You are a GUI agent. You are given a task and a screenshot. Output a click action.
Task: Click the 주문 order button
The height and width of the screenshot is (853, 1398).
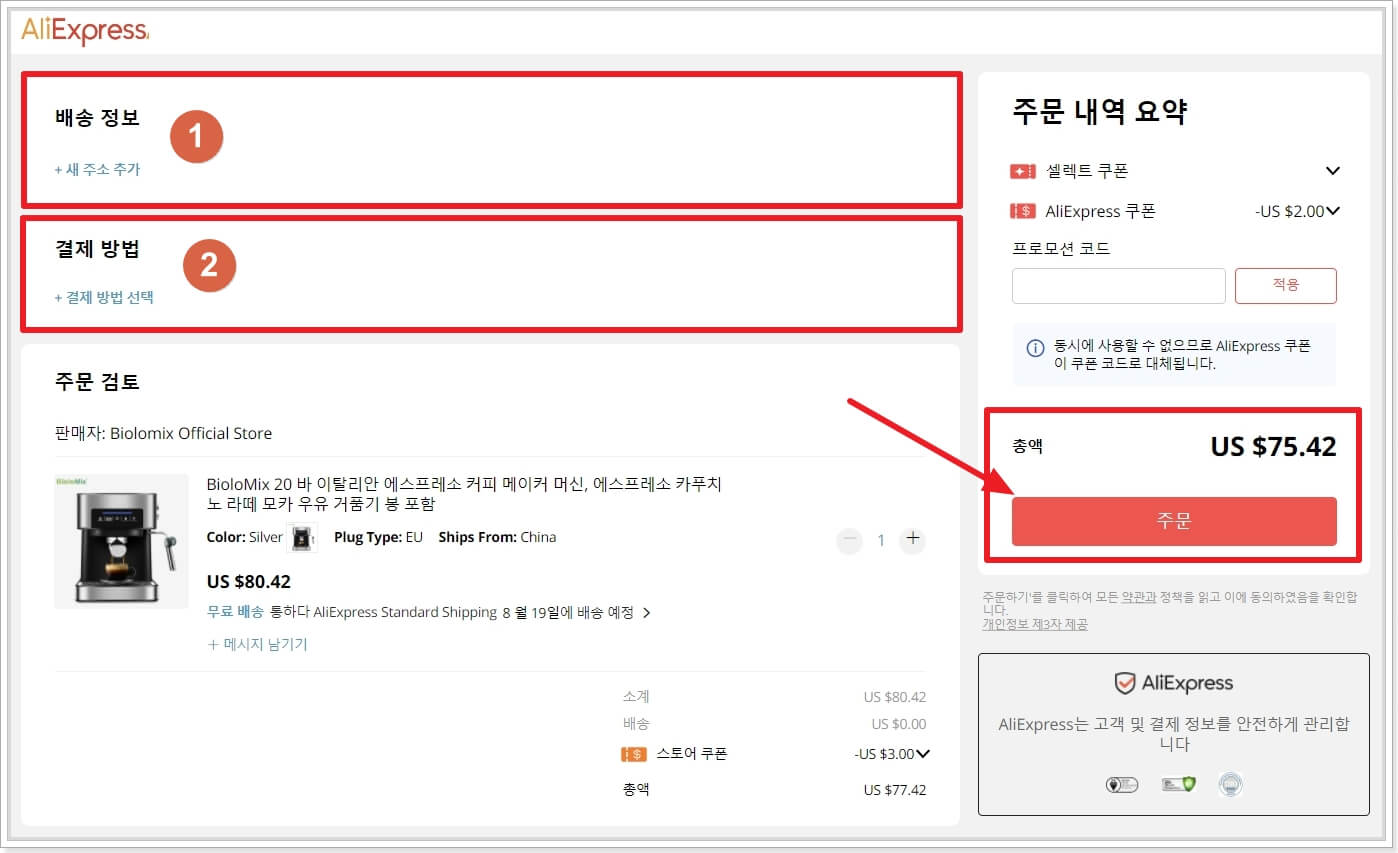click(1174, 521)
